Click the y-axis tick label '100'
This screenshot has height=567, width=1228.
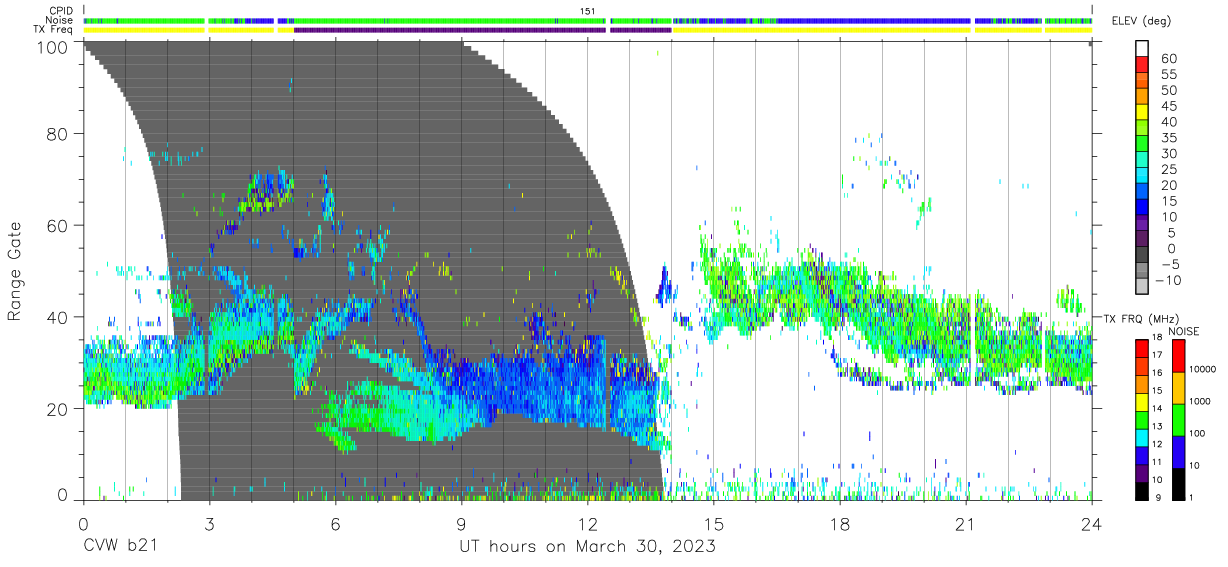click(54, 47)
